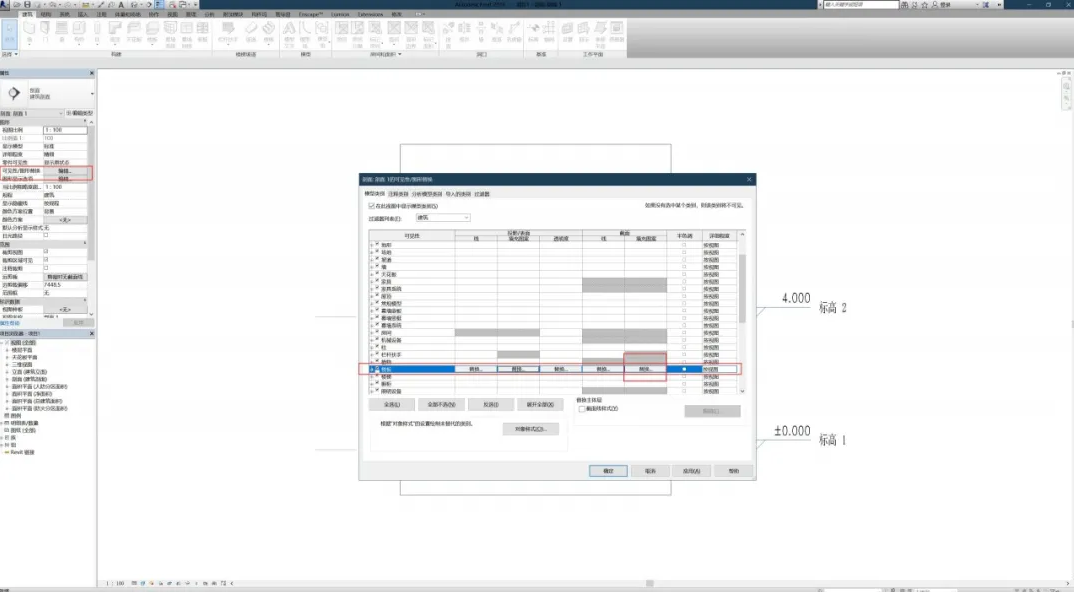Viewport: 1074px width, 592px height.
Task: Select the Reference Plane tool in Work Plane panel
Action: click(600, 34)
